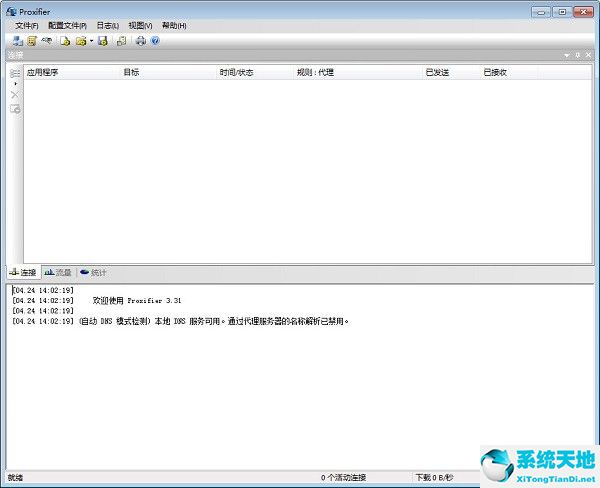Open the 帮助(H) menu
The height and width of the screenshot is (488, 600).
pyautogui.click(x=174, y=26)
